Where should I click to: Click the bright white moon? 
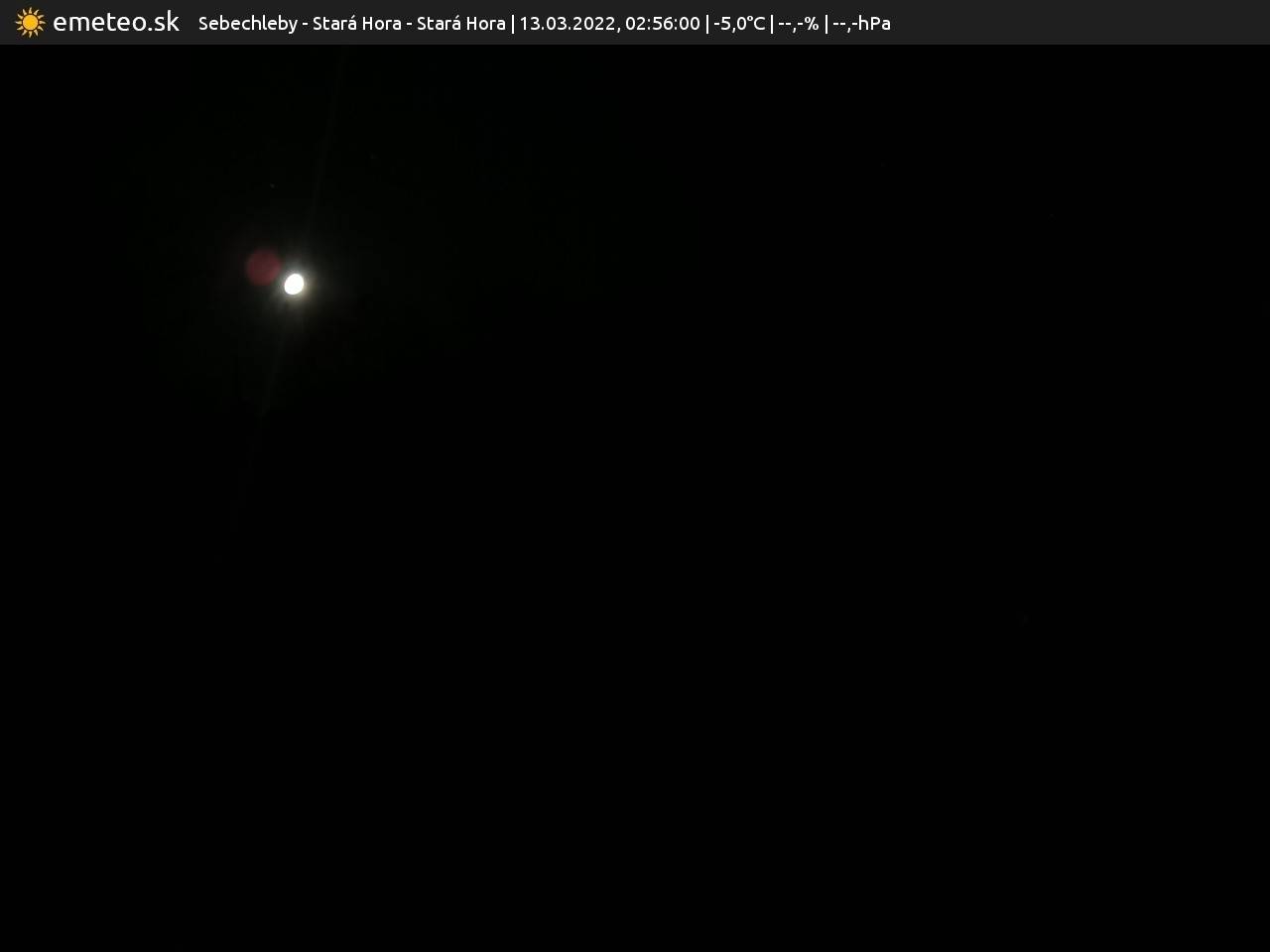294,285
